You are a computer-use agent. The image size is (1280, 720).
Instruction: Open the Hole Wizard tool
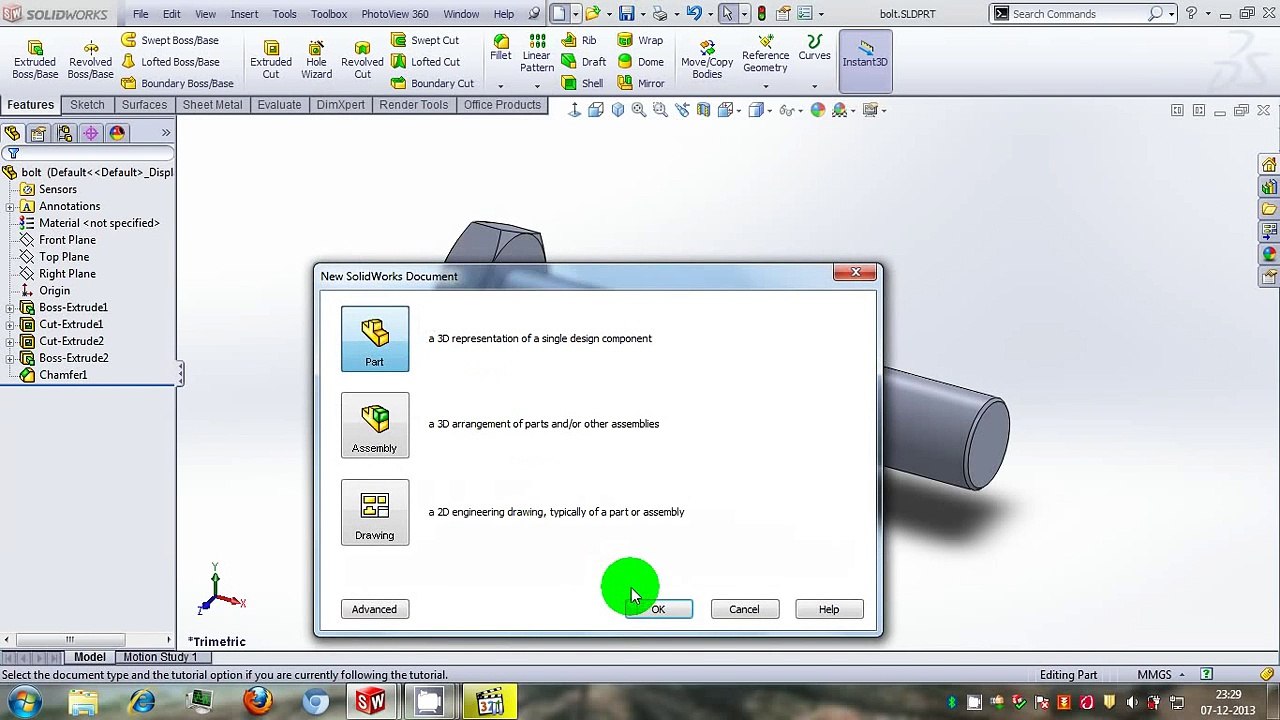[x=316, y=60]
